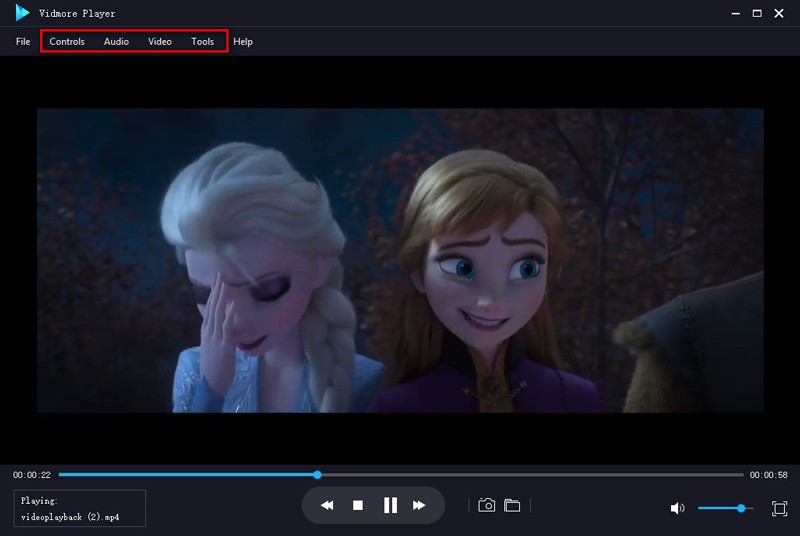Minimize the Vidmore Player window

click(x=730, y=13)
